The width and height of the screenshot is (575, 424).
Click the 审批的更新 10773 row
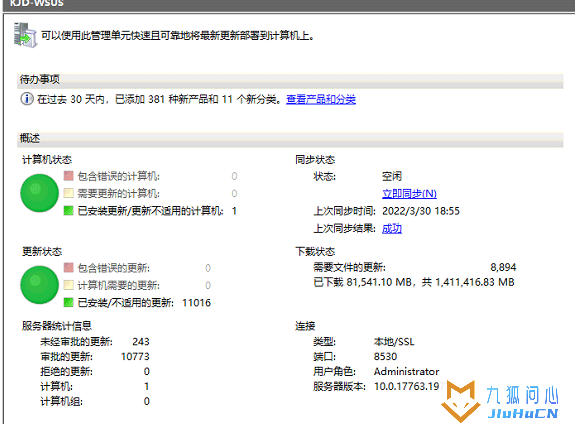click(x=95, y=357)
